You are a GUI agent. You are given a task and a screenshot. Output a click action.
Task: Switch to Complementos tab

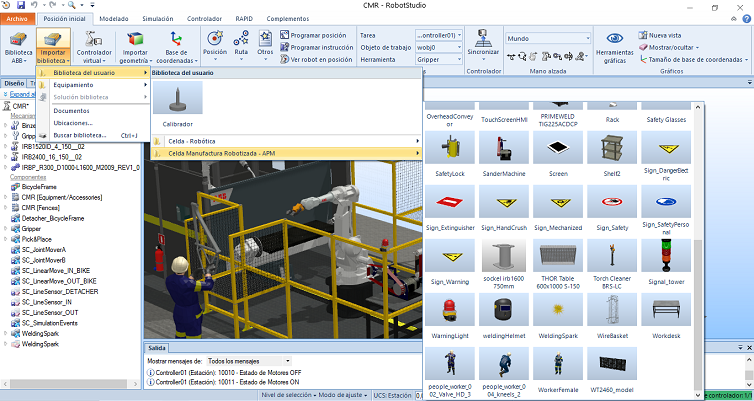(x=288, y=19)
